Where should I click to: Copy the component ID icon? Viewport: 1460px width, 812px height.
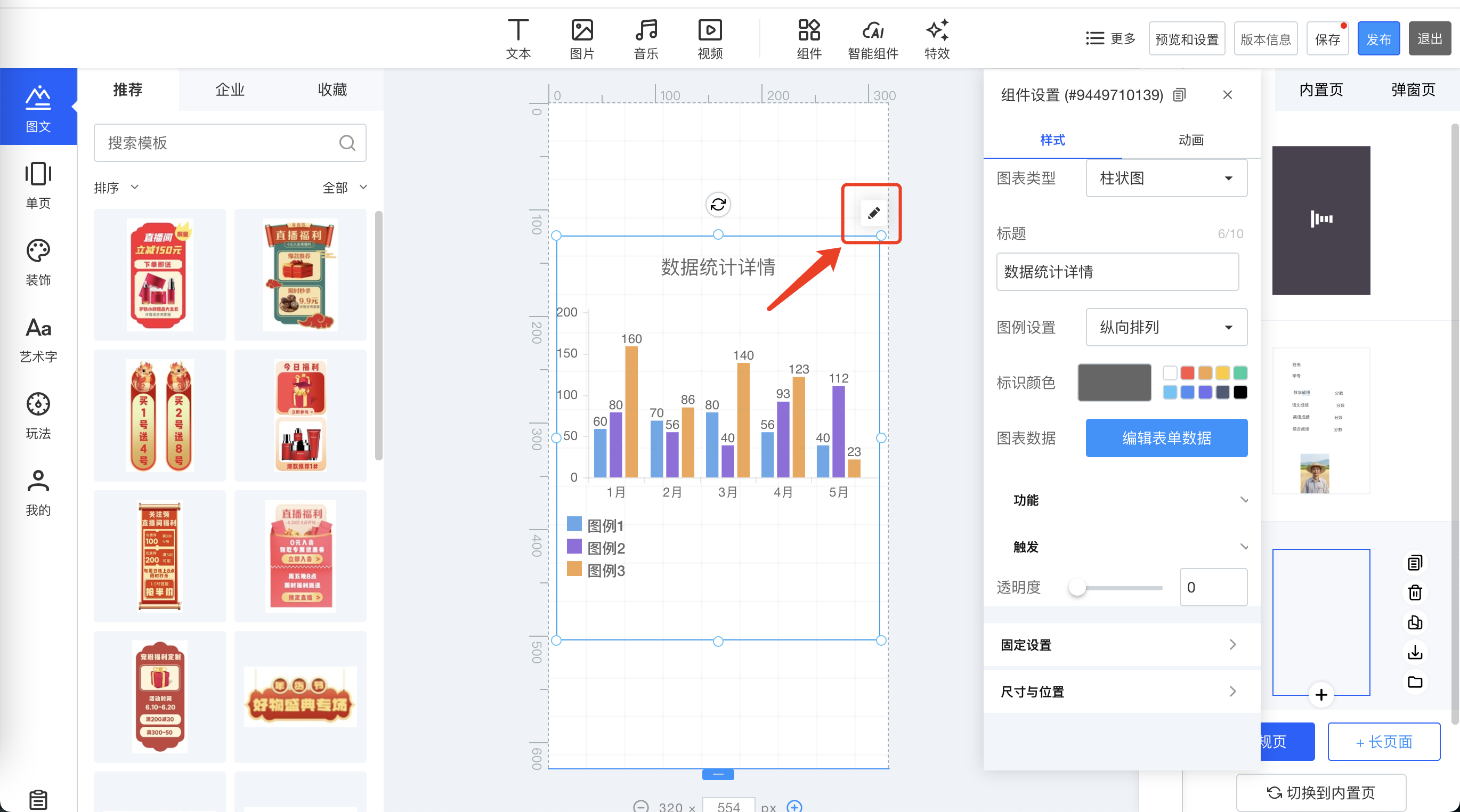pyautogui.click(x=1179, y=95)
